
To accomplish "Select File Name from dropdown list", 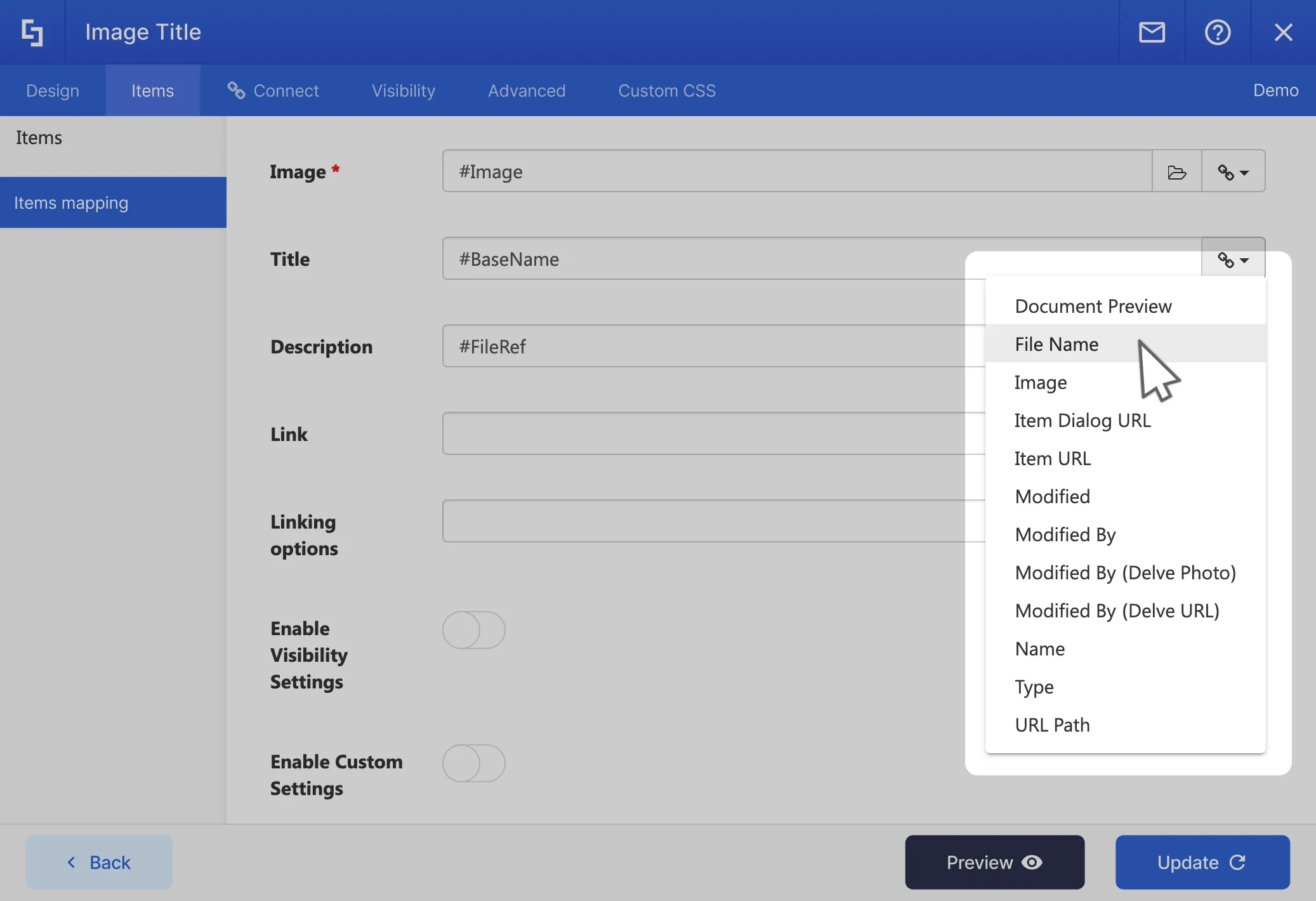I will pyautogui.click(x=1056, y=344).
